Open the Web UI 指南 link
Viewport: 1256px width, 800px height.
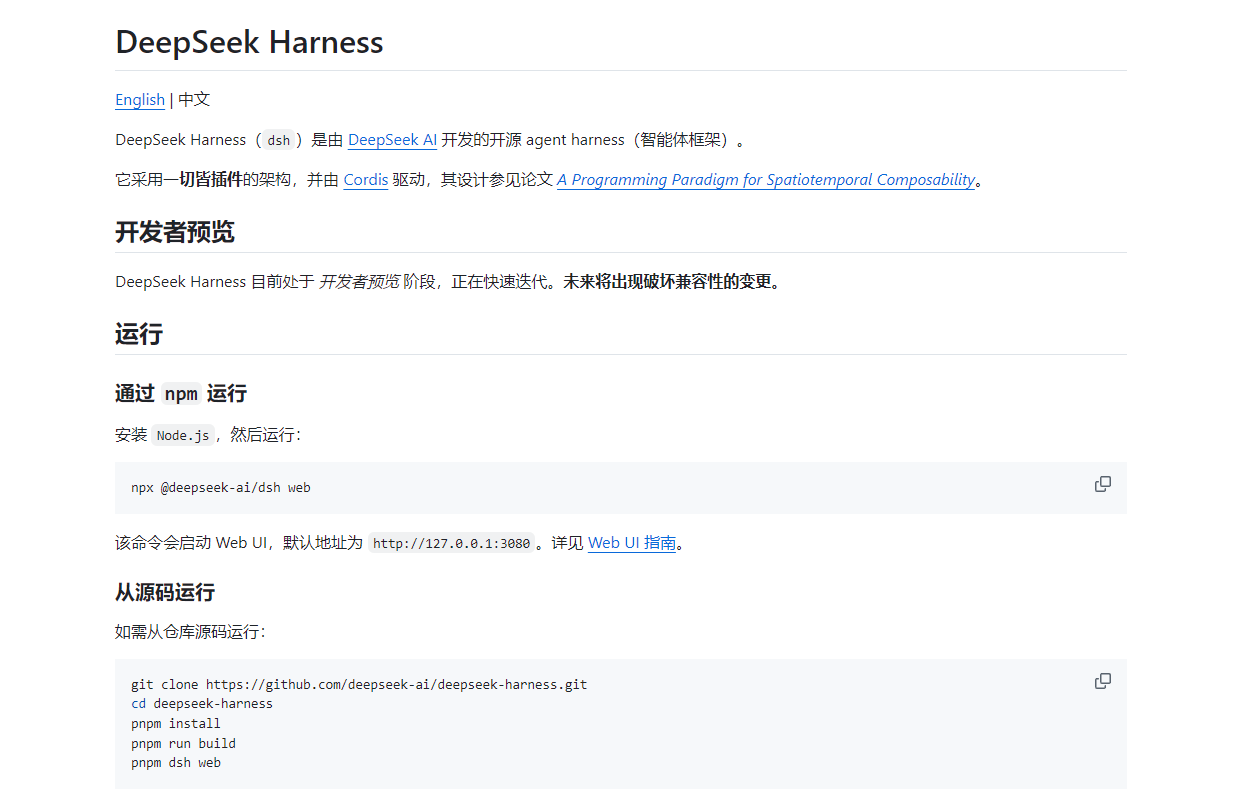tap(632, 543)
